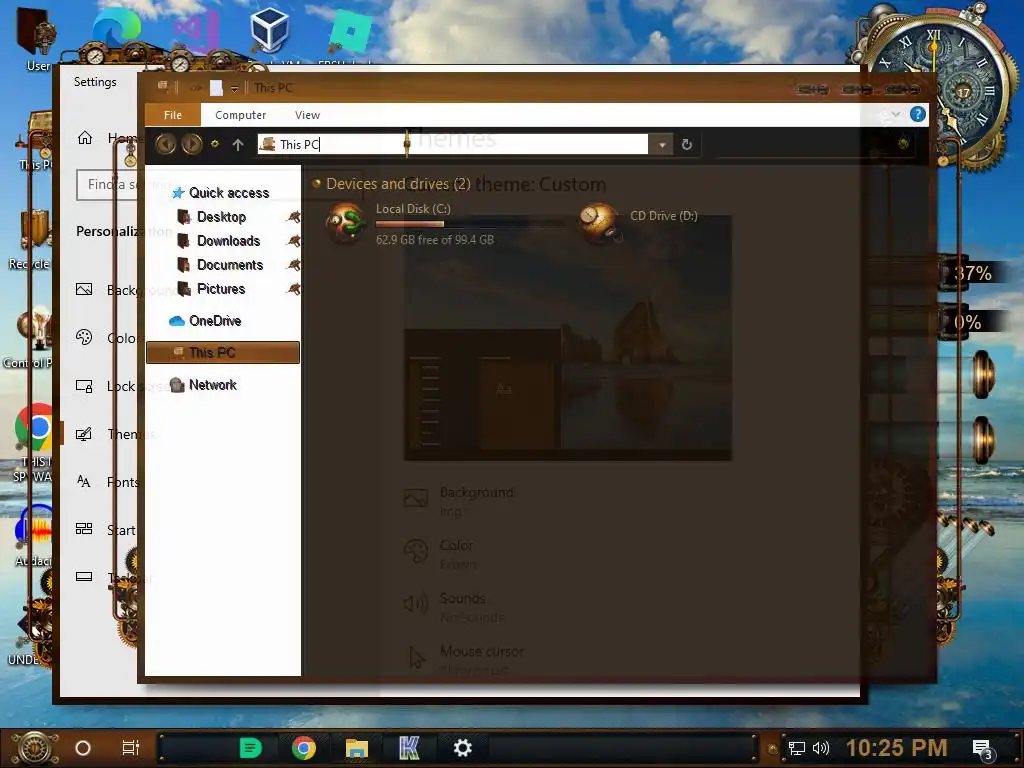Click the volume speaker tray icon
The height and width of the screenshot is (768, 1024).
click(x=820, y=748)
